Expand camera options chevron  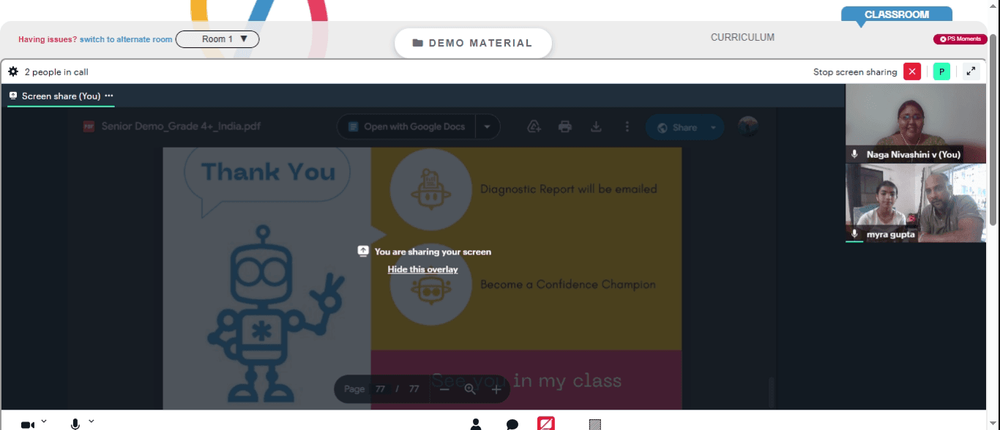pos(43,421)
